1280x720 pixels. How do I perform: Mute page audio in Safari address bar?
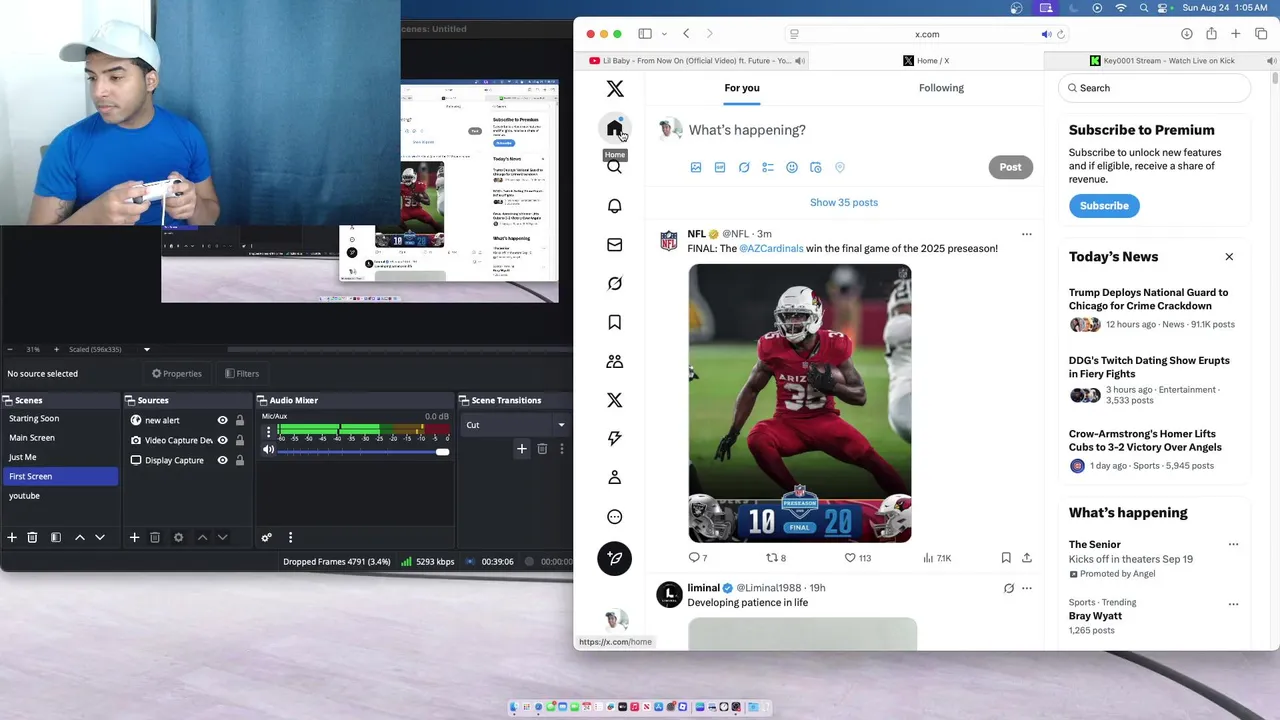coord(1046,34)
